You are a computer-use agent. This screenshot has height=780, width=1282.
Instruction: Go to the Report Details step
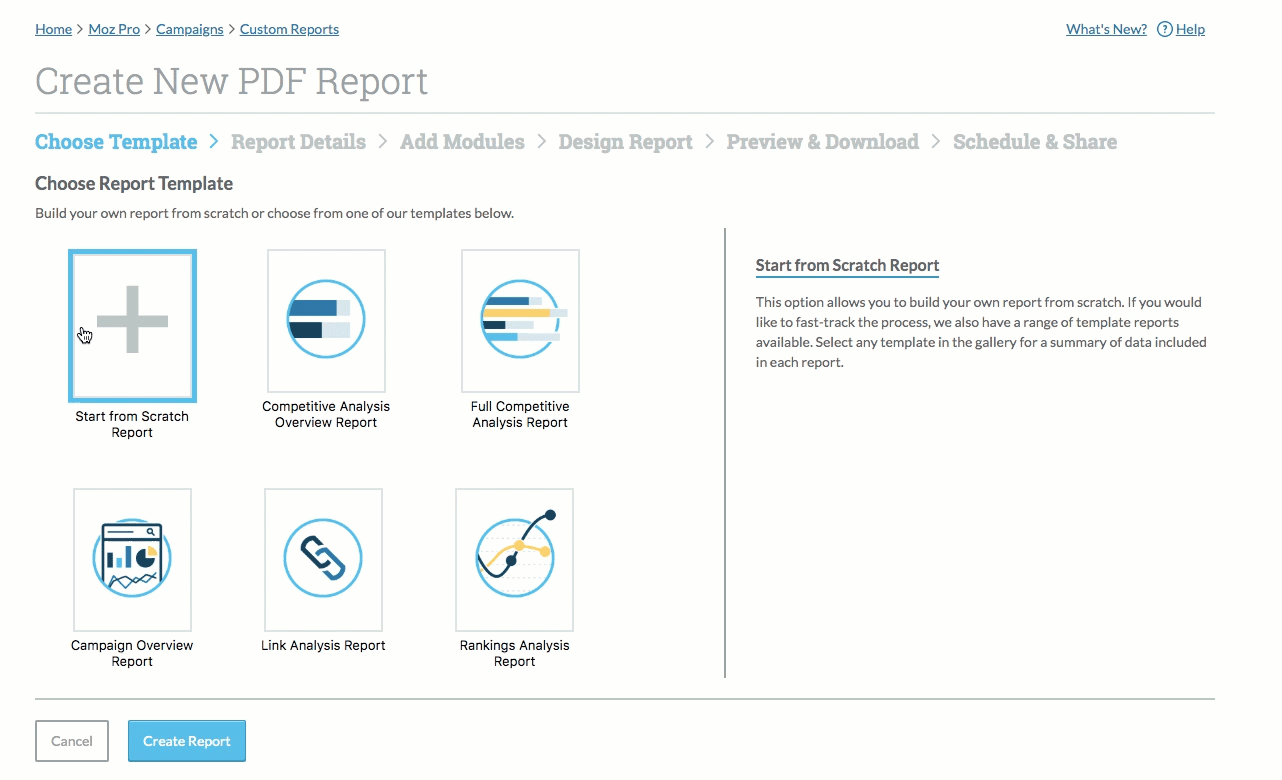click(x=298, y=142)
